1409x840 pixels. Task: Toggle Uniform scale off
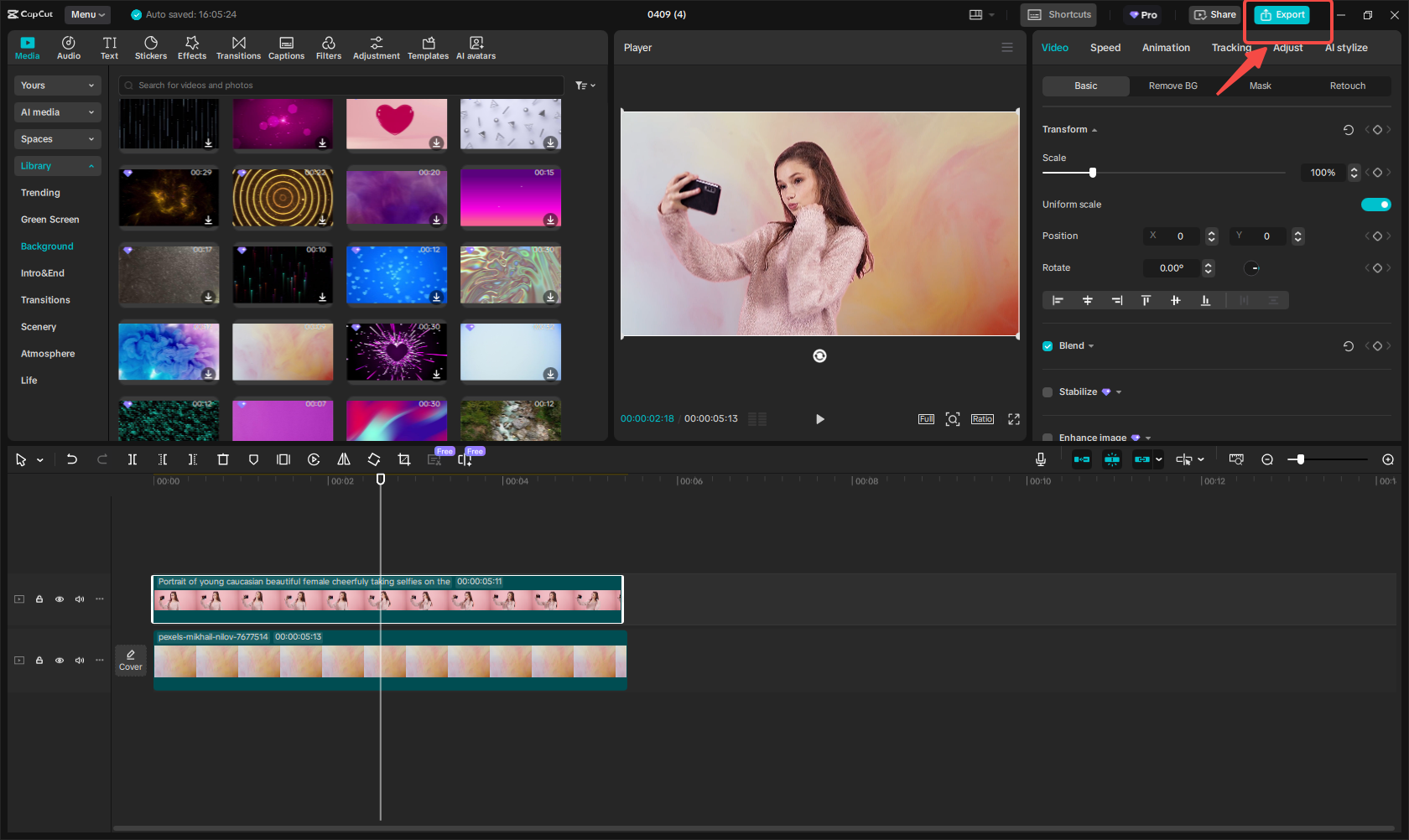(1375, 204)
